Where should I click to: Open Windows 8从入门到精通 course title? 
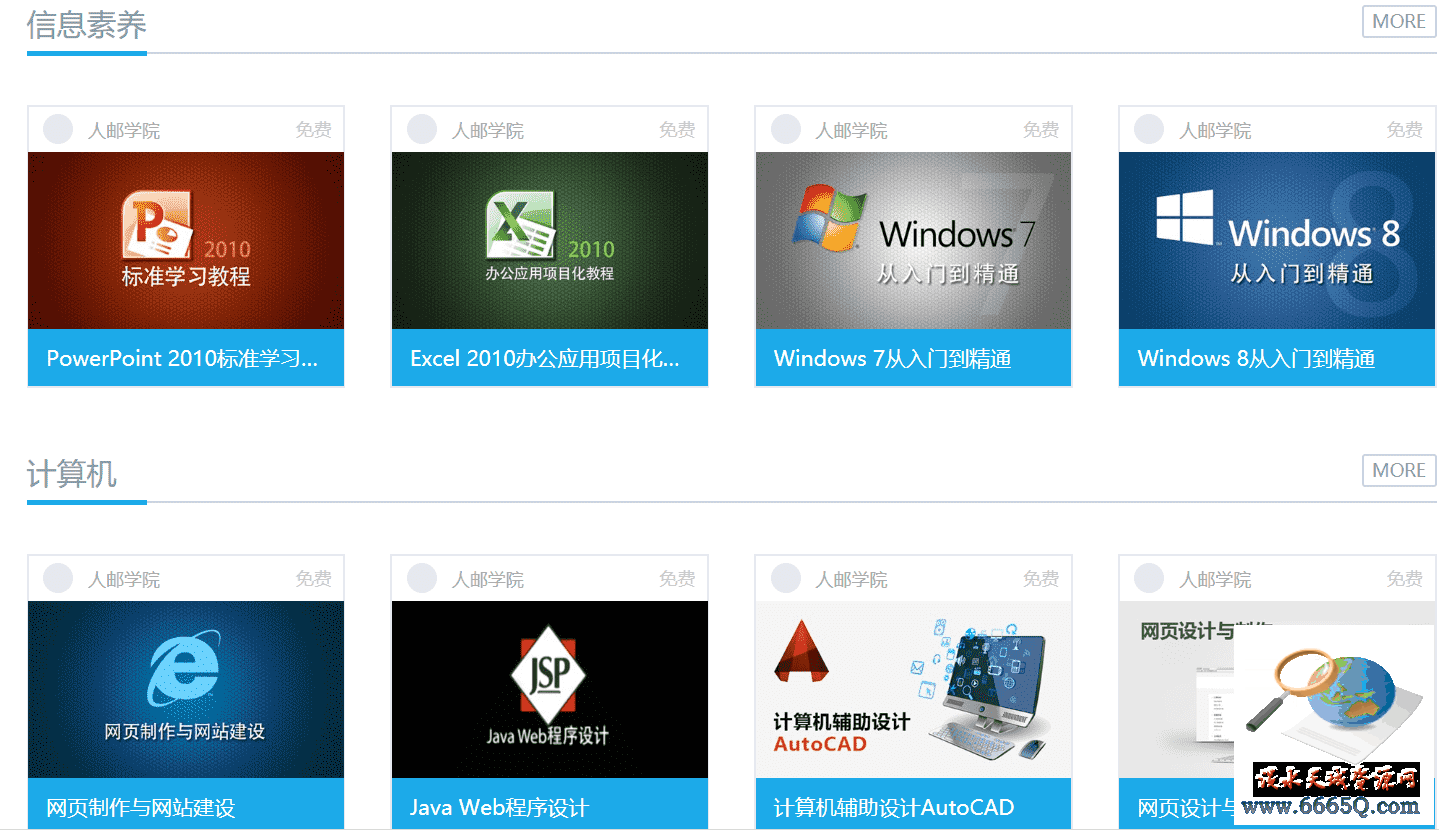click(x=1257, y=358)
